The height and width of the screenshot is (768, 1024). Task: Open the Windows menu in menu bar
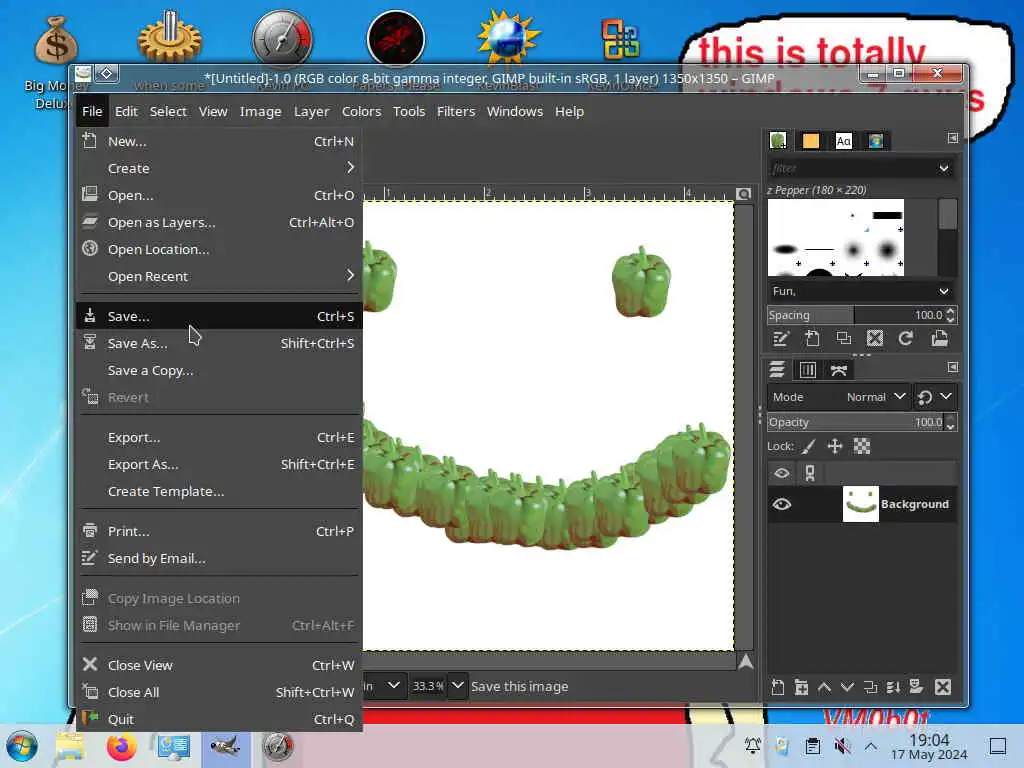click(x=515, y=112)
